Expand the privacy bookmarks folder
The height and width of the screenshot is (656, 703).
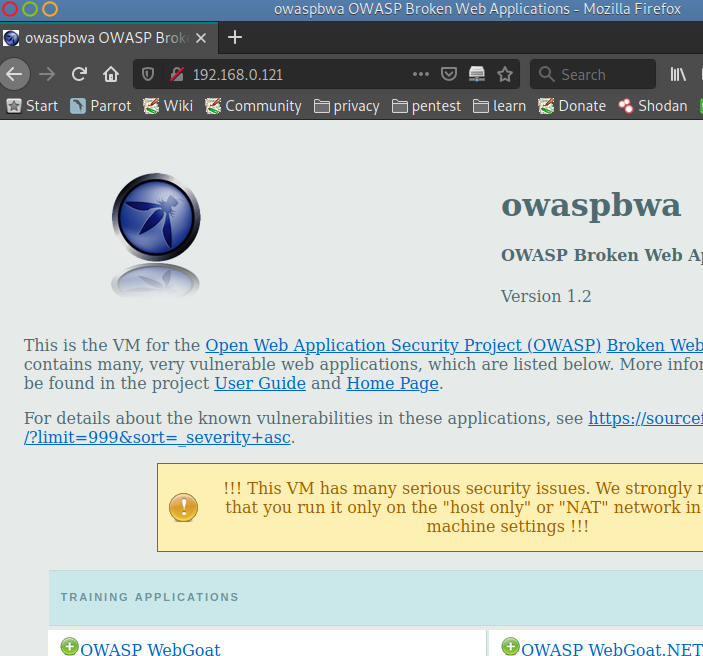[347, 106]
